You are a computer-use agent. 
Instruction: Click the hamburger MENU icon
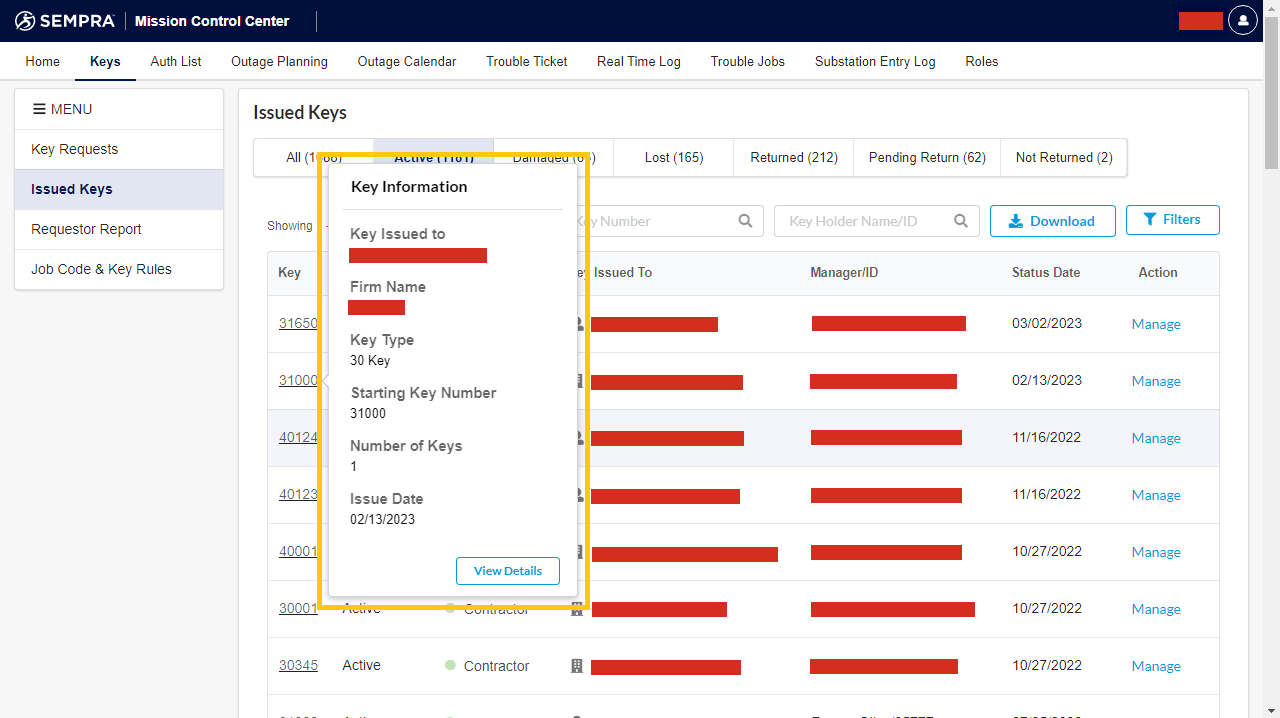tap(39, 109)
